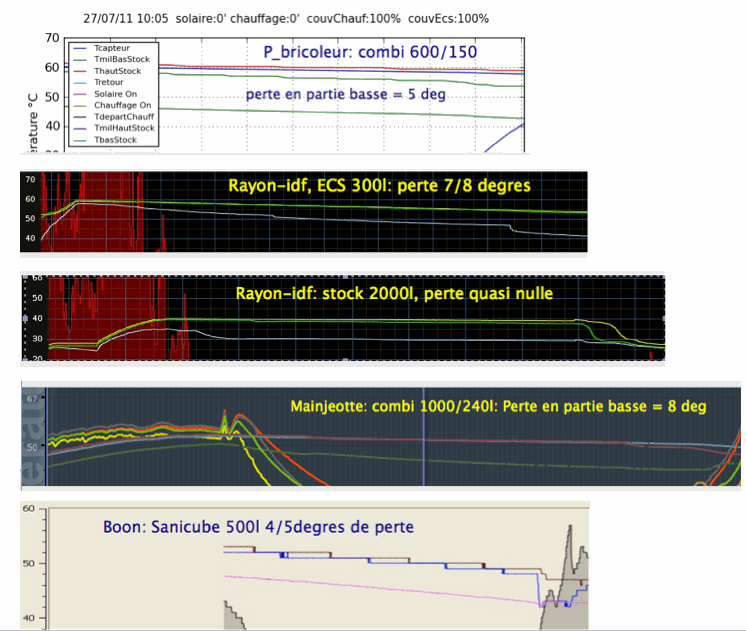Click the Rayon-idf stock 2000l chart title
This screenshot has height=631, width=746.
[x=393, y=294]
